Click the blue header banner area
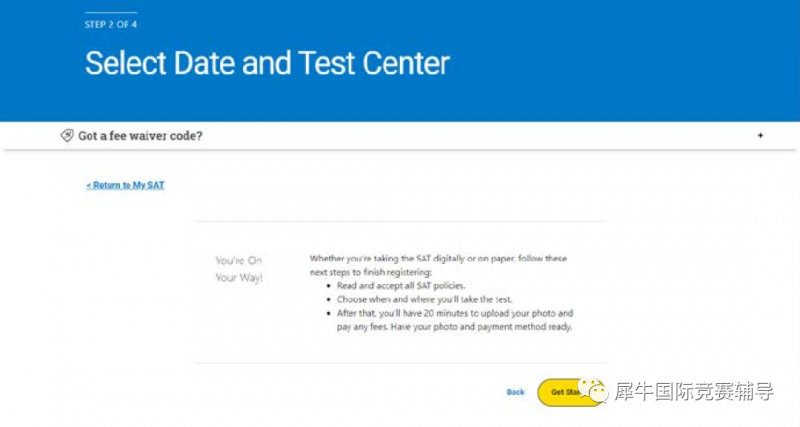 [400, 61]
